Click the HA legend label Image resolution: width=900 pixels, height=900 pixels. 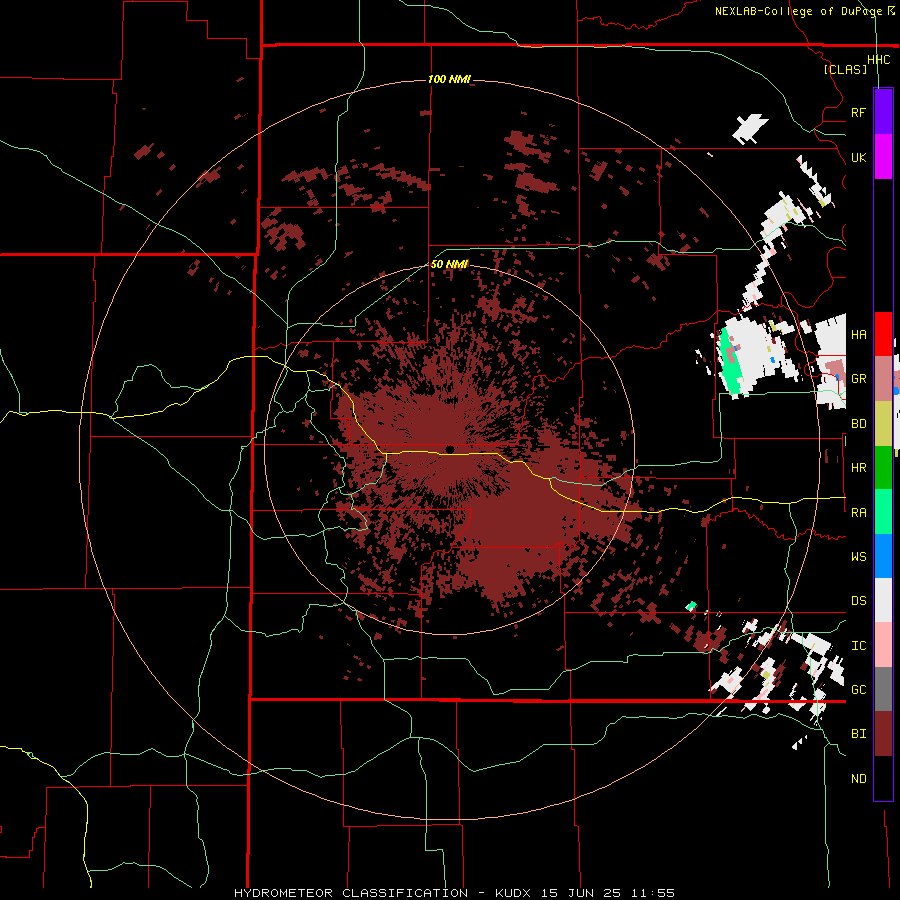pos(858,334)
